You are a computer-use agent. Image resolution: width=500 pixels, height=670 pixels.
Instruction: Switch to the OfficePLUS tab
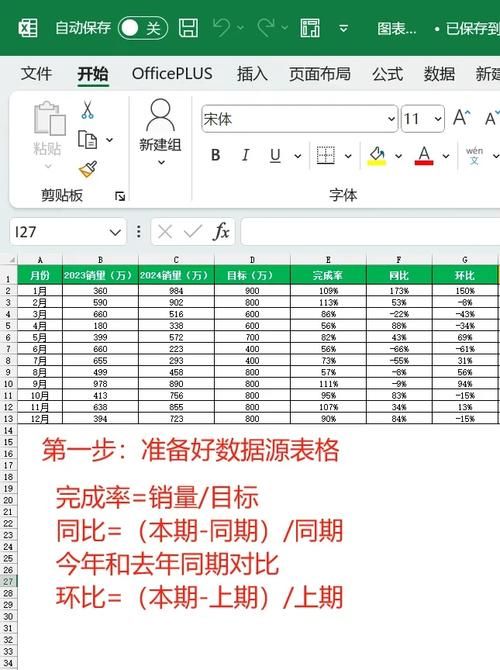tap(172, 74)
